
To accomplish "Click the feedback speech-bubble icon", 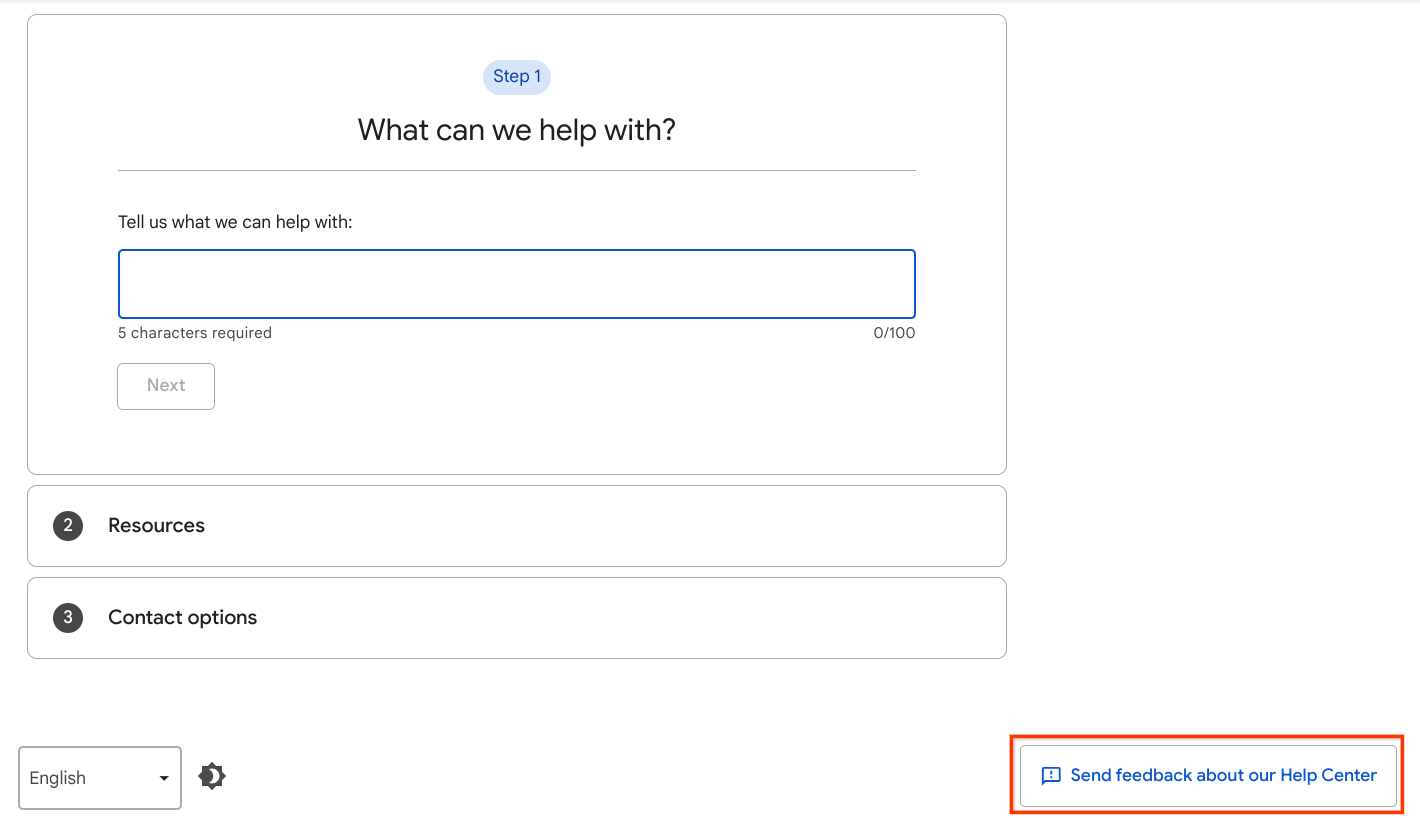I will 1050,775.
